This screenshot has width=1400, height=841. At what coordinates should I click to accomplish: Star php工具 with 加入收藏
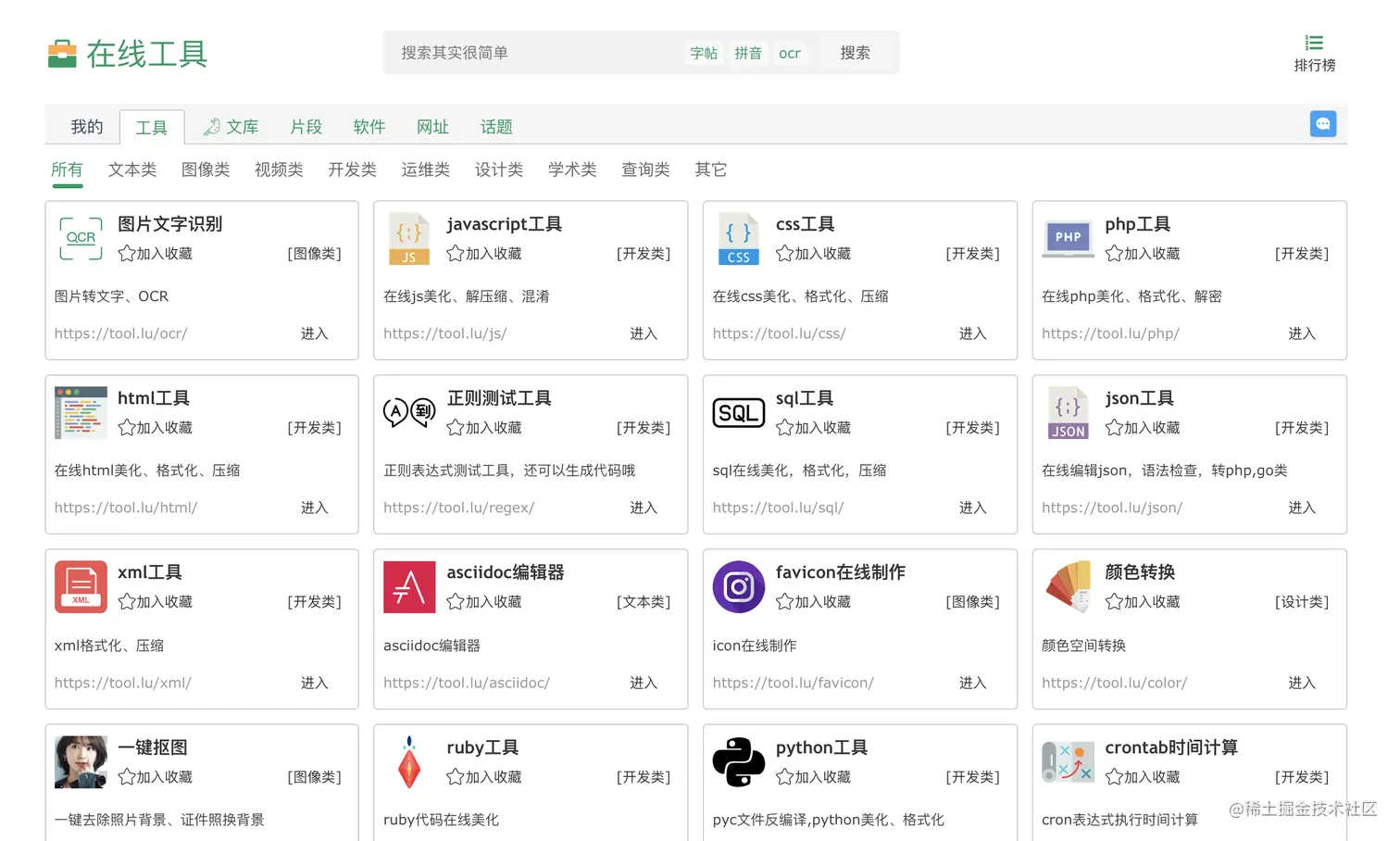pos(1143,254)
